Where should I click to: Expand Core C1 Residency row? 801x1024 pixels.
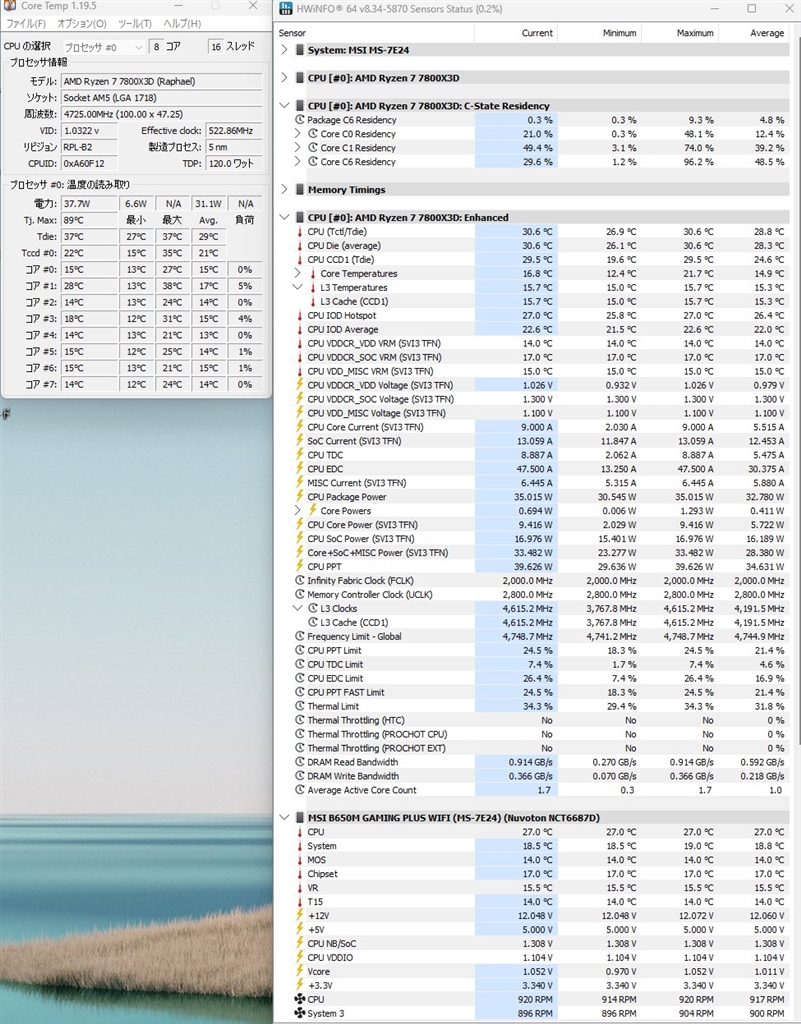click(x=298, y=148)
